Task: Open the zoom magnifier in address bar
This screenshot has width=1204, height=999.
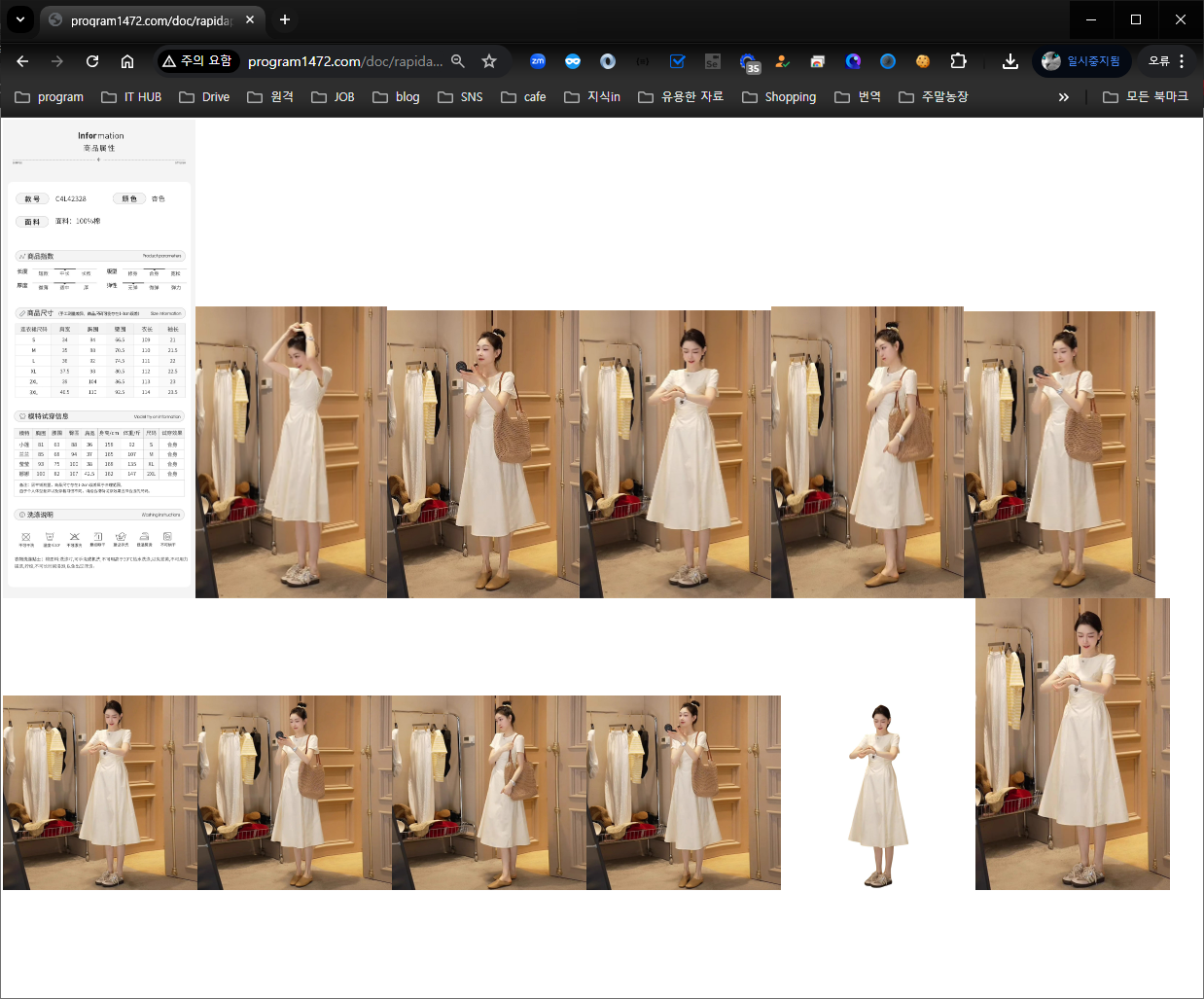Action: 458,61
